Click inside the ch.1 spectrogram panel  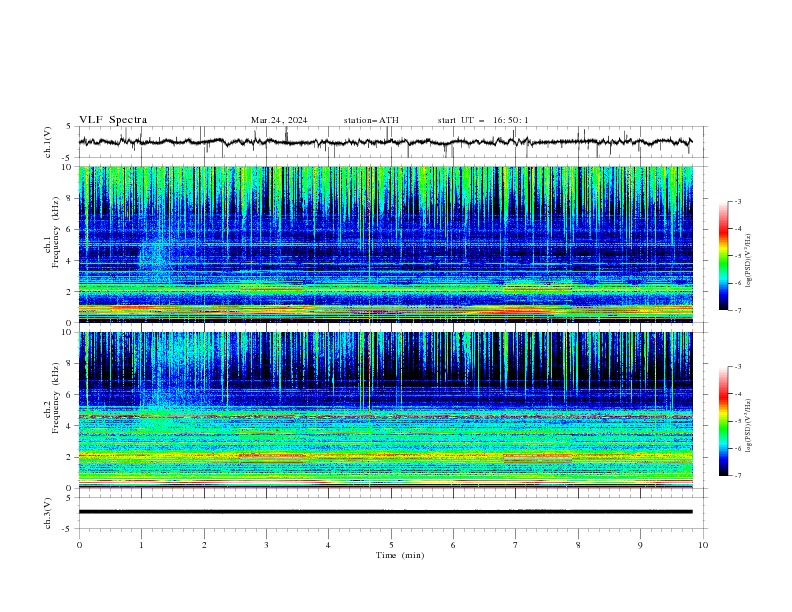pyautogui.click(x=385, y=244)
